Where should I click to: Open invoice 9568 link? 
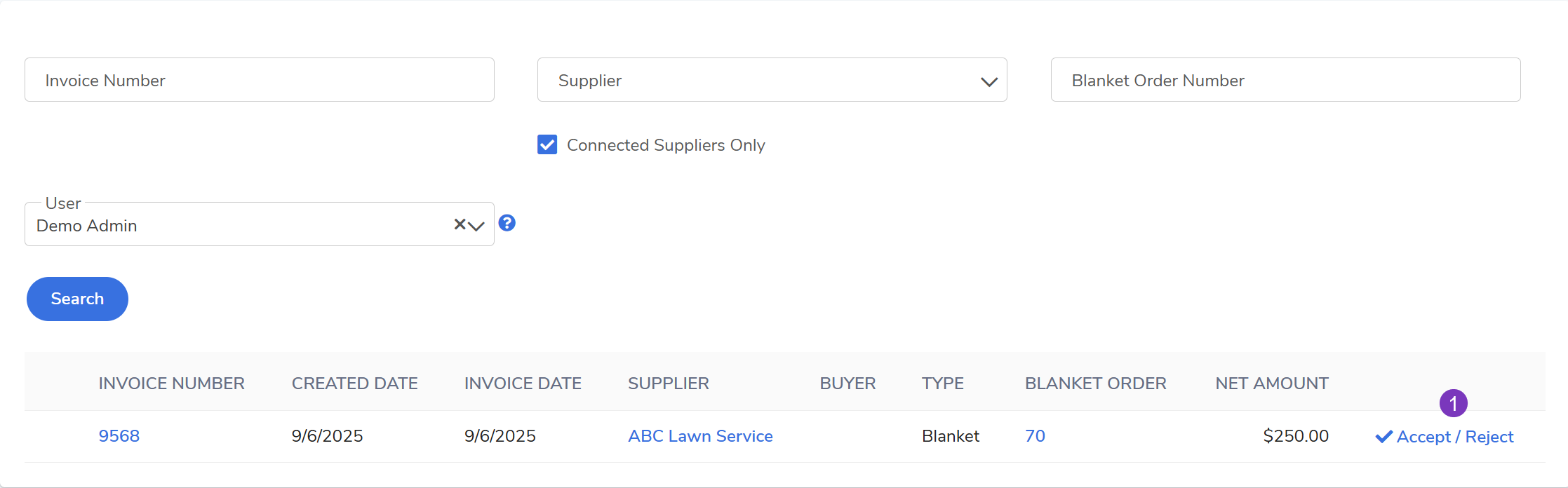[x=119, y=436]
